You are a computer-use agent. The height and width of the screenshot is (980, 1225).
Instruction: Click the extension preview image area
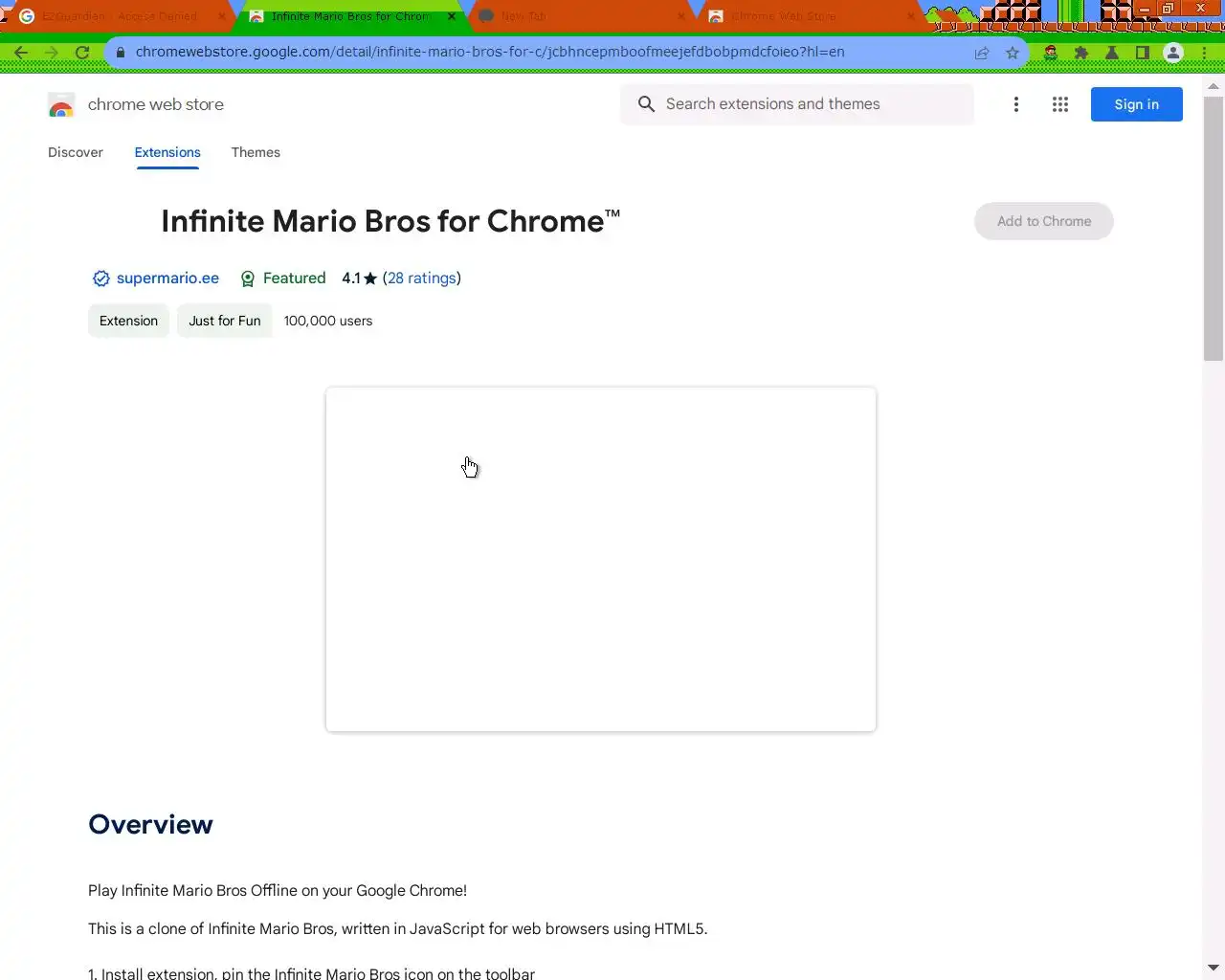coord(601,560)
